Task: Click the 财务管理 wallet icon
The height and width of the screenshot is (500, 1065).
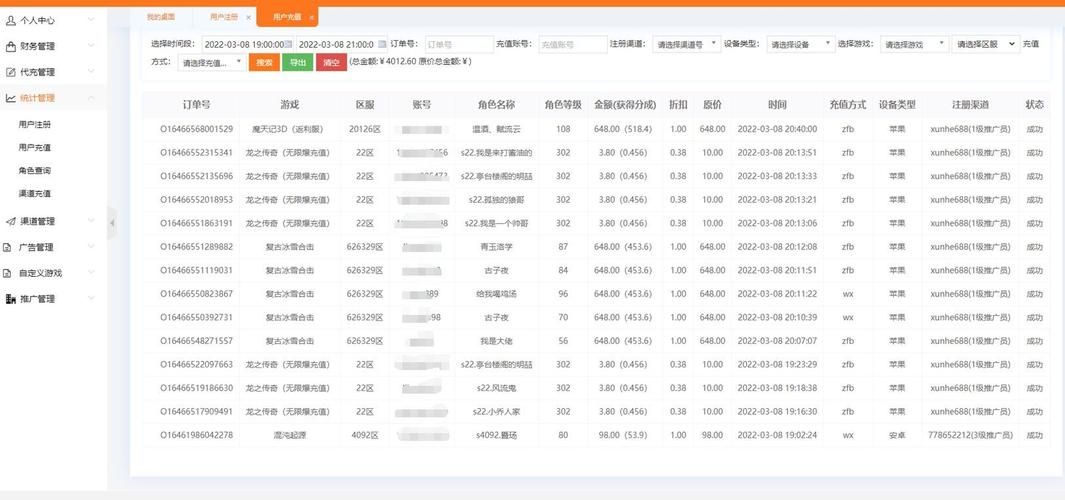Action: pyautogui.click(x=11, y=46)
